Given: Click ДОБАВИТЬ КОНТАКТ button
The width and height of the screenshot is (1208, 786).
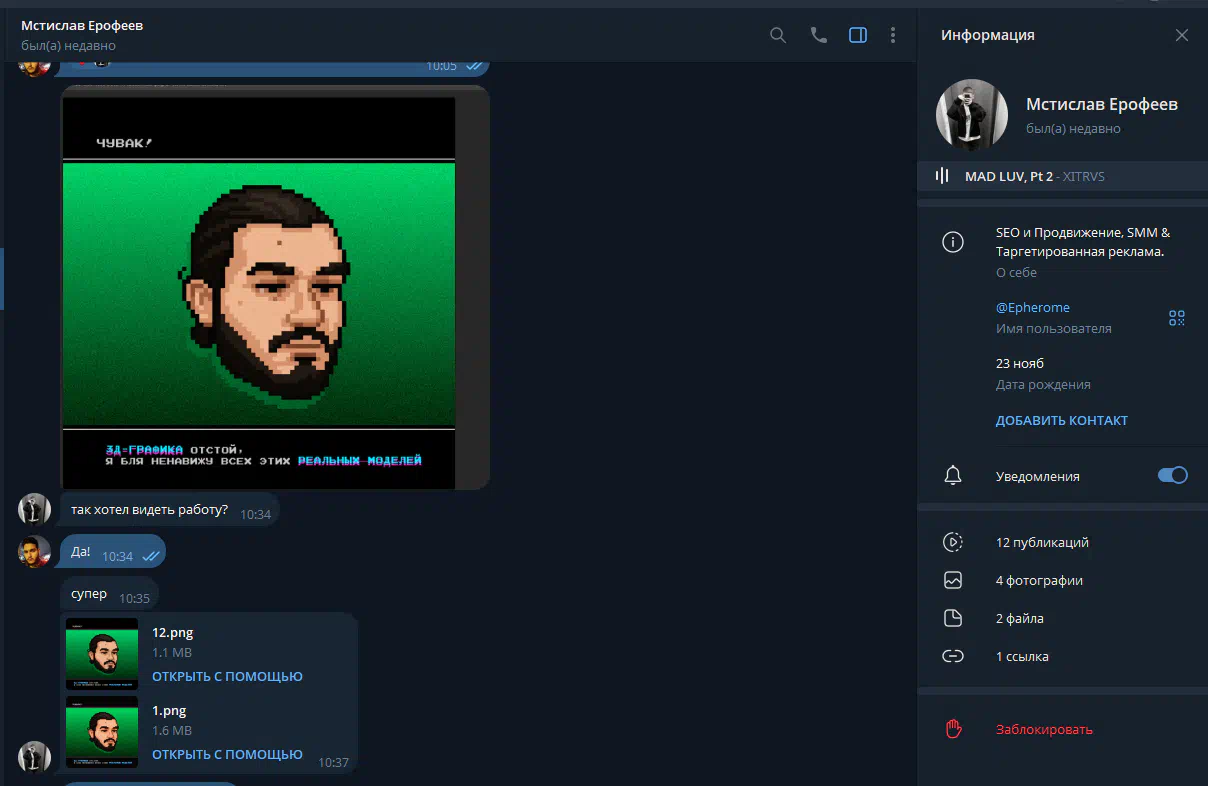Looking at the screenshot, I should tap(1061, 420).
